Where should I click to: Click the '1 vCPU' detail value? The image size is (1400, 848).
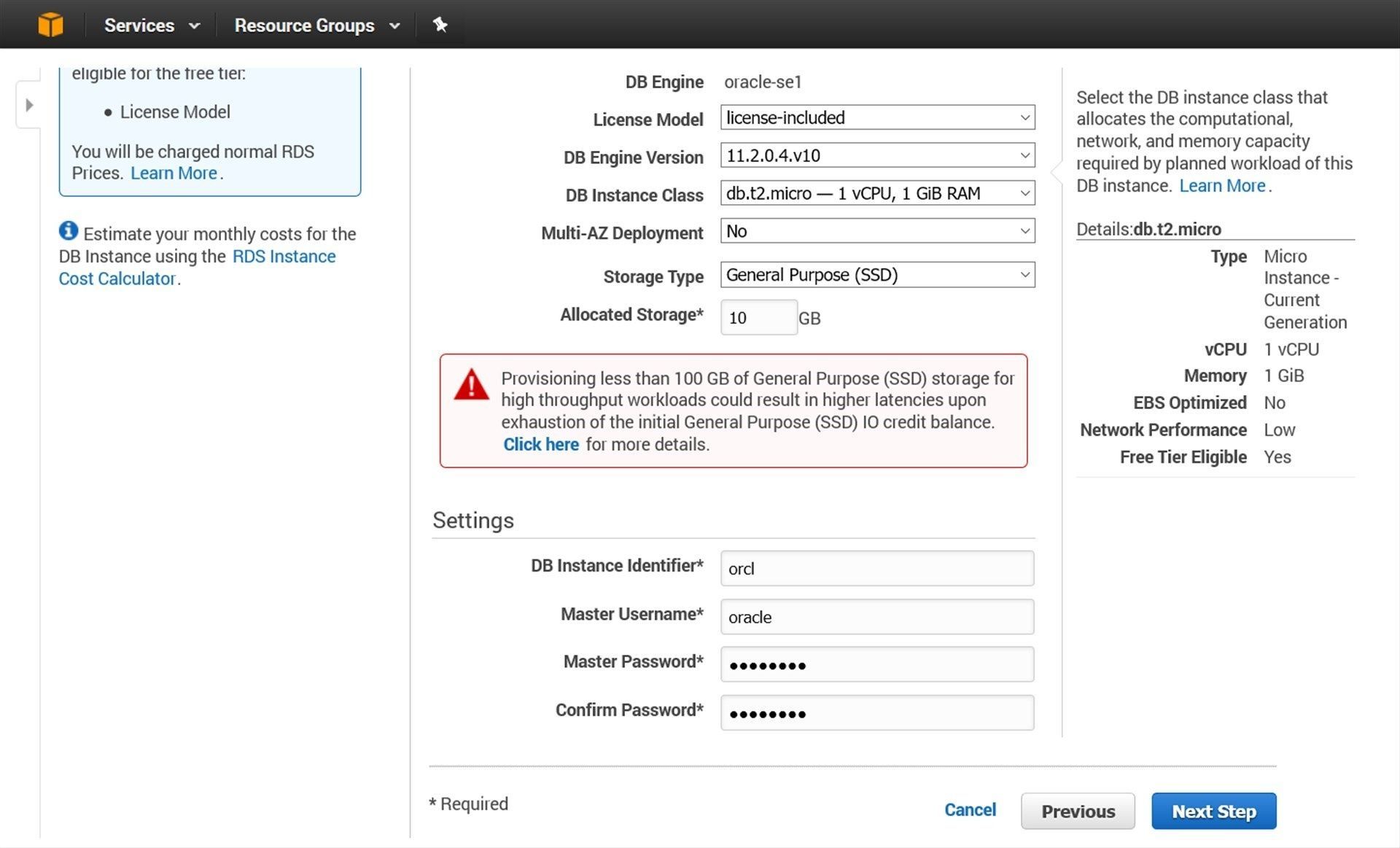tap(1291, 349)
